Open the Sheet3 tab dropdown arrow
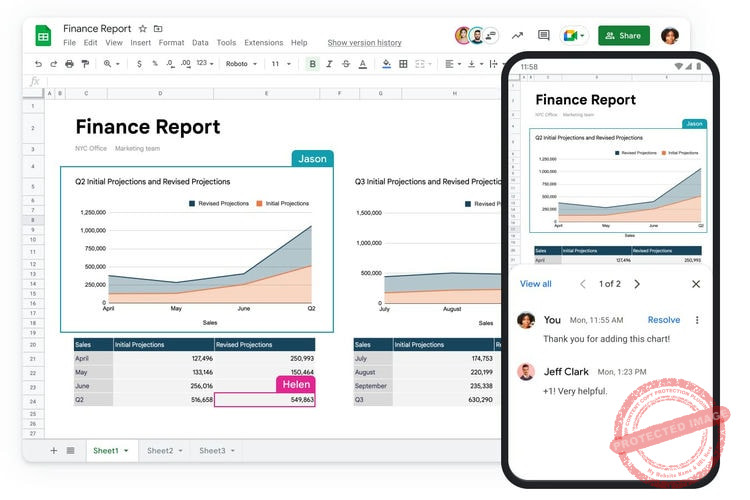Image resolution: width=750 pixels, height=500 pixels. (232, 451)
